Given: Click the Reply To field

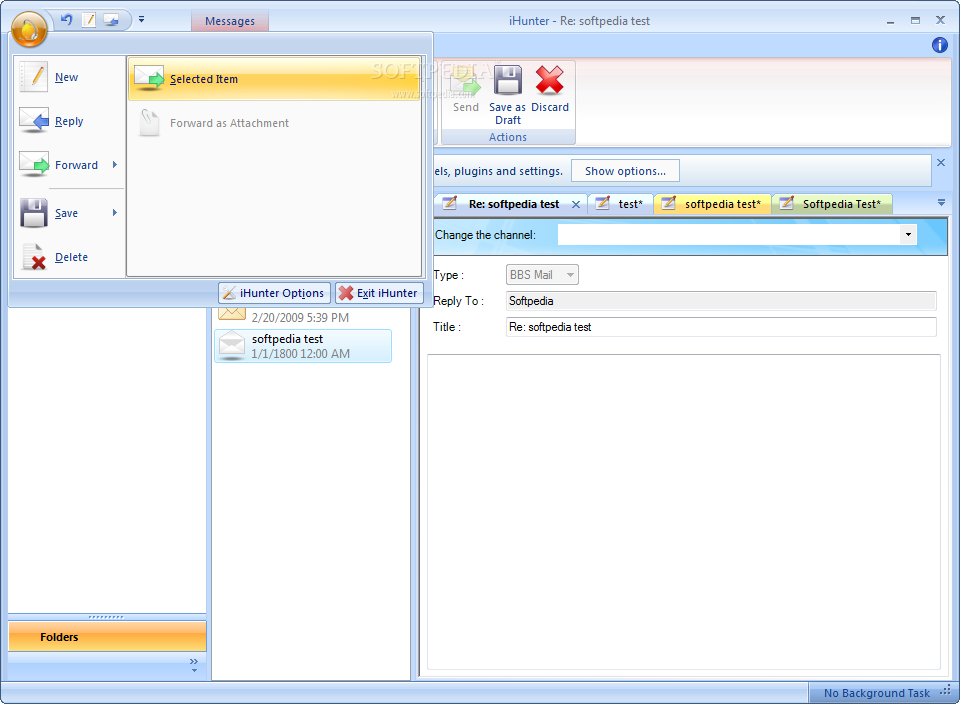Looking at the screenshot, I should click(x=721, y=301).
